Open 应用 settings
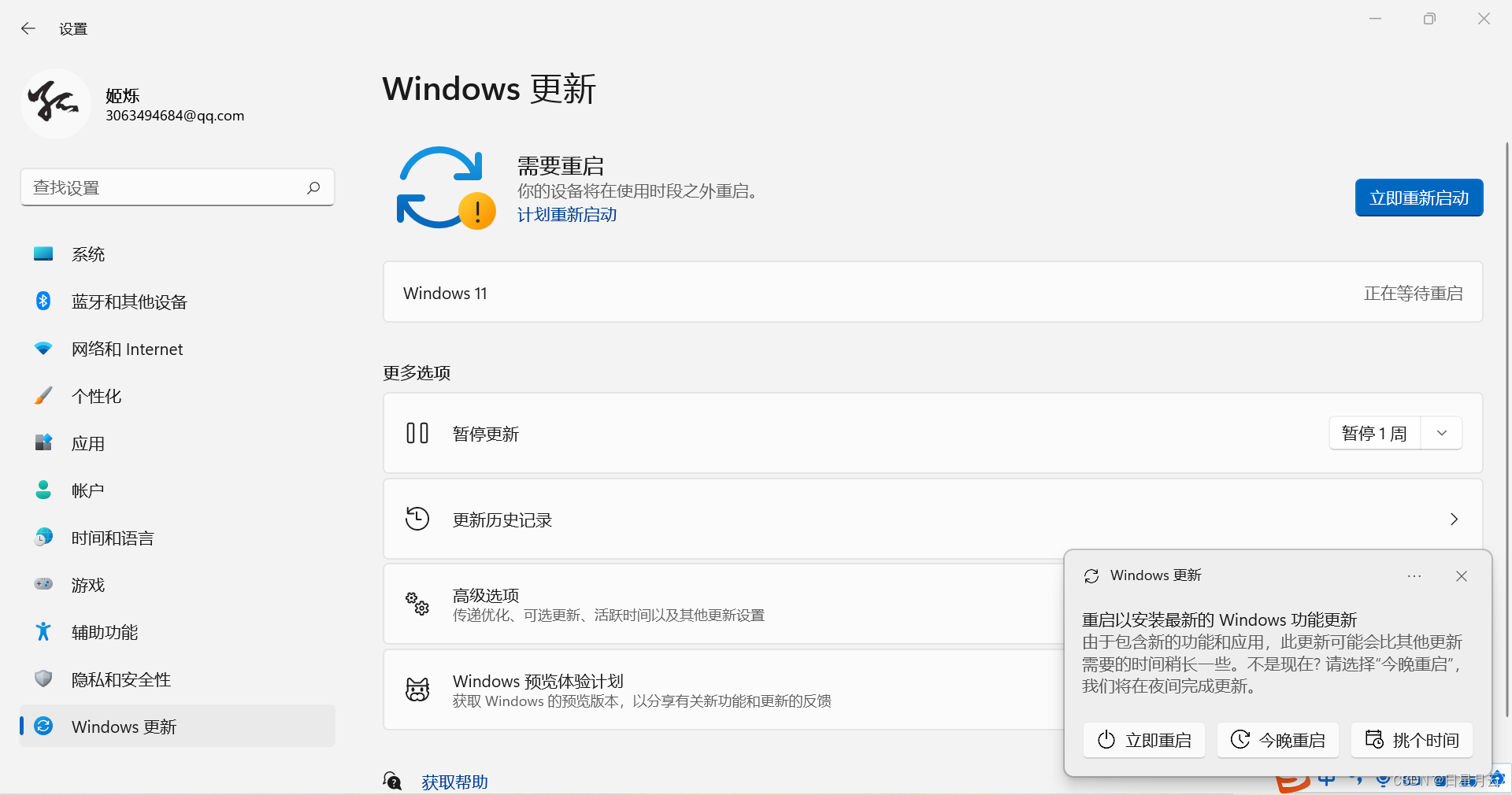 coord(177,443)
